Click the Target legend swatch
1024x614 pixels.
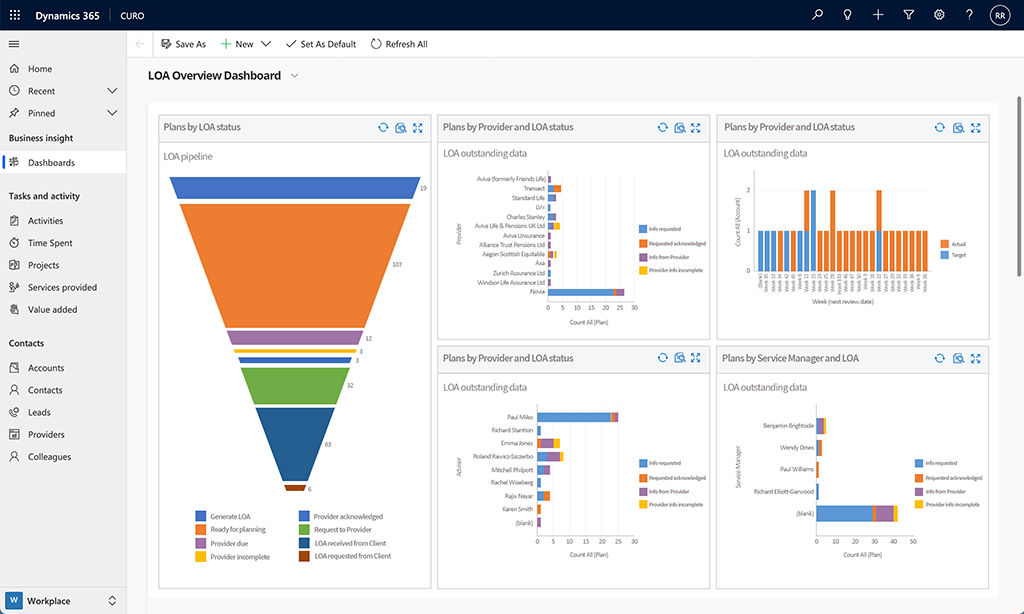tap(944, 255)
